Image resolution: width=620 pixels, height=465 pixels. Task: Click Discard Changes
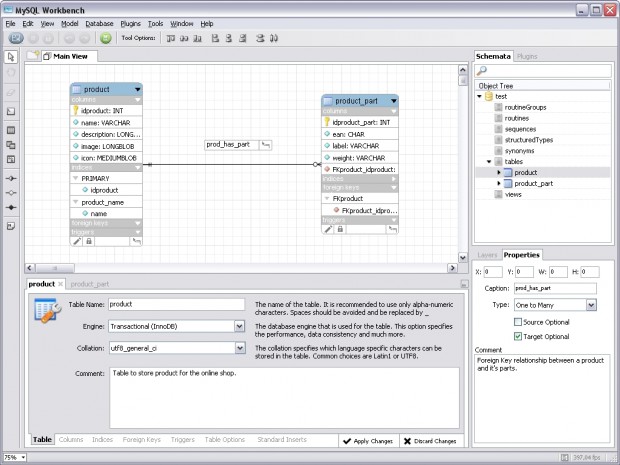click(x=430, y=441)
